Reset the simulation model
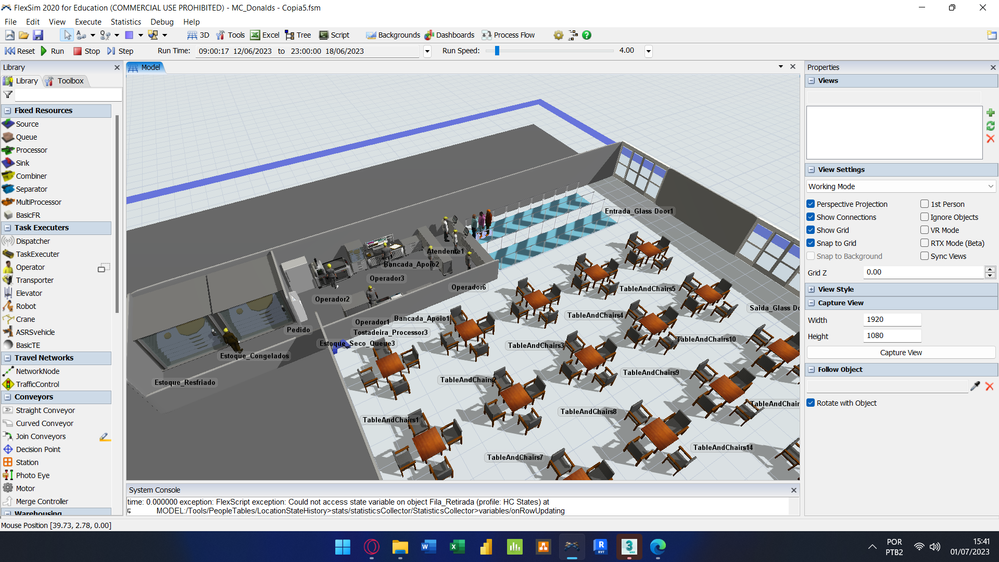The width and height of the screenshot is (999, 562). tap(20, 51)
